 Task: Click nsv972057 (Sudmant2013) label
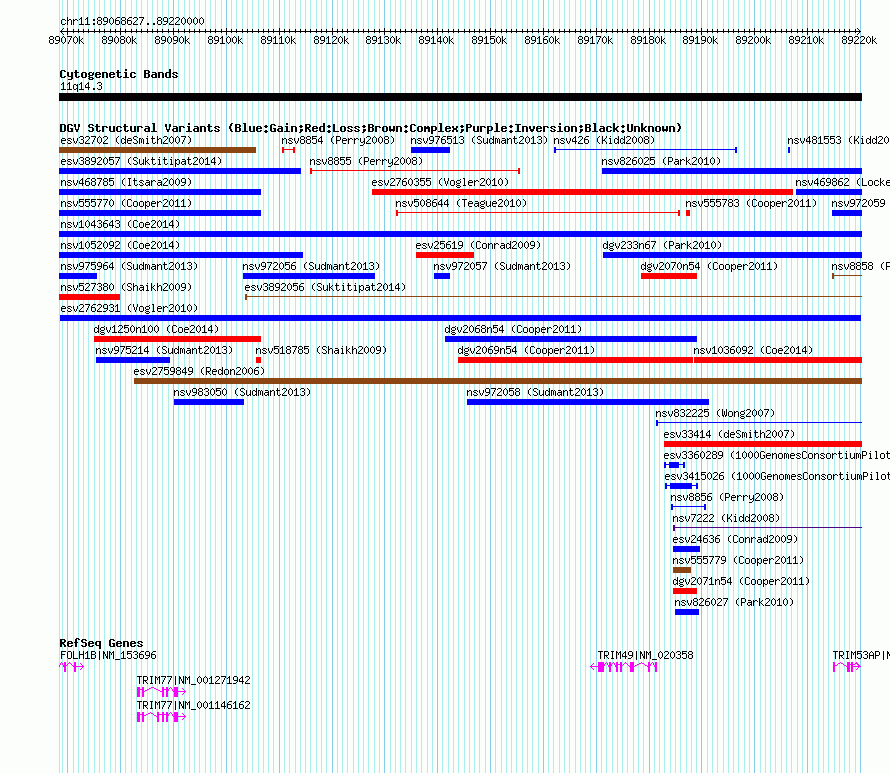[x=502, y=266]
